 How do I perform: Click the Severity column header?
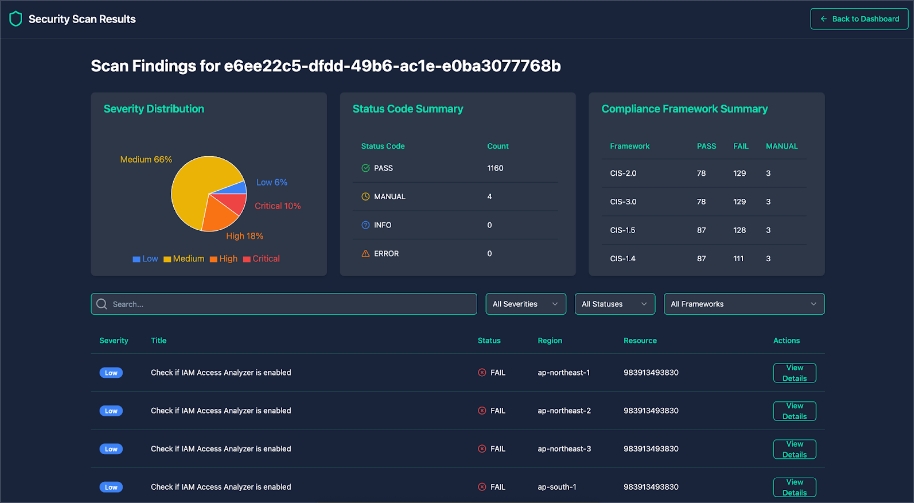click(114, 341)
